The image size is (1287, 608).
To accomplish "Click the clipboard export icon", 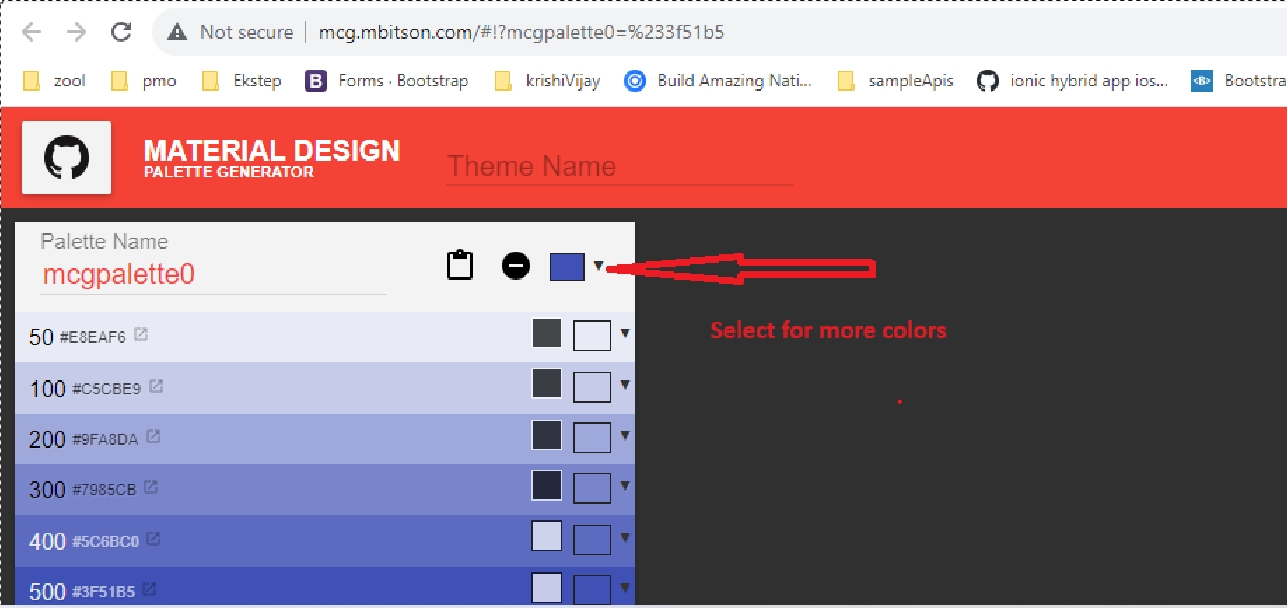I will coord(459,266).
